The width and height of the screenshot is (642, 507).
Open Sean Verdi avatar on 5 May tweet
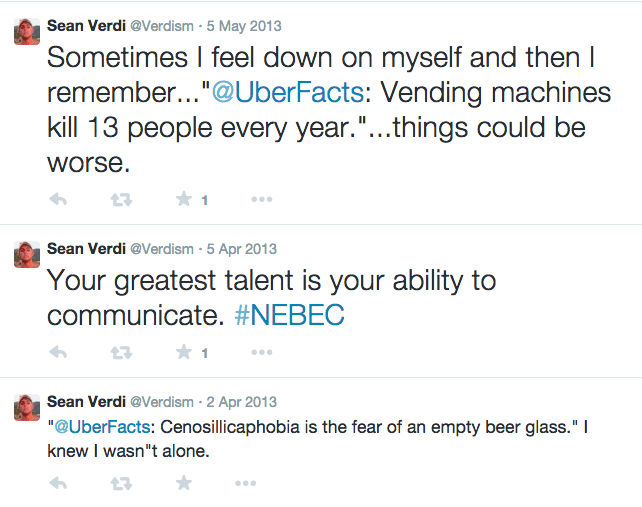coord(27,32)
